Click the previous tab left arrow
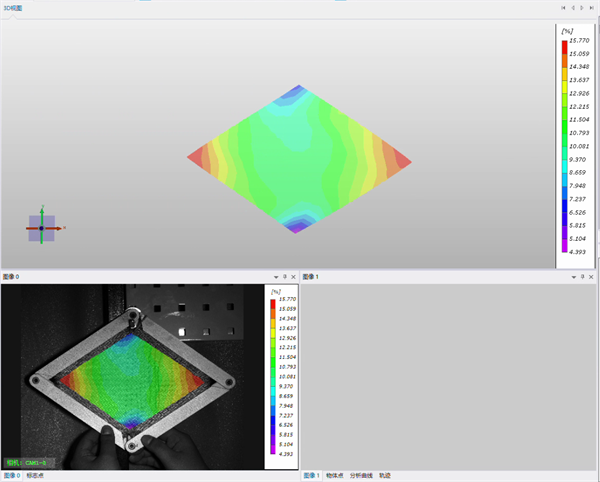 tap(573, 8)
